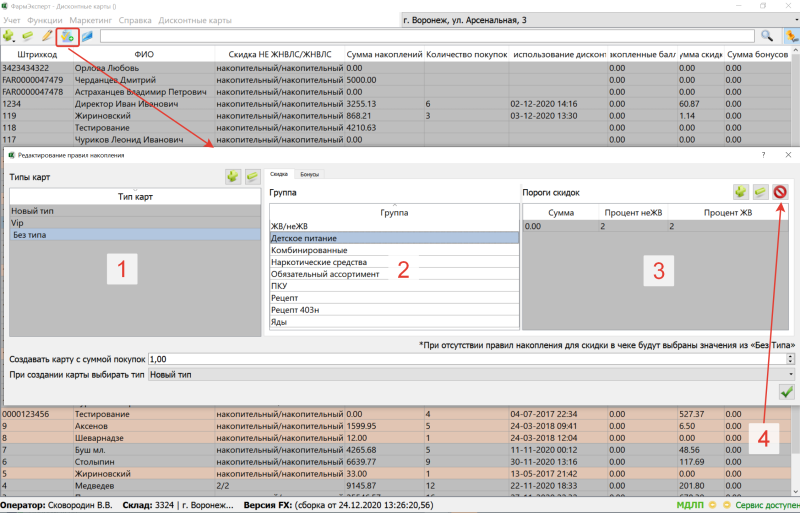
Task: Open the Маркетинг menu
Action: tap(90, 20)
